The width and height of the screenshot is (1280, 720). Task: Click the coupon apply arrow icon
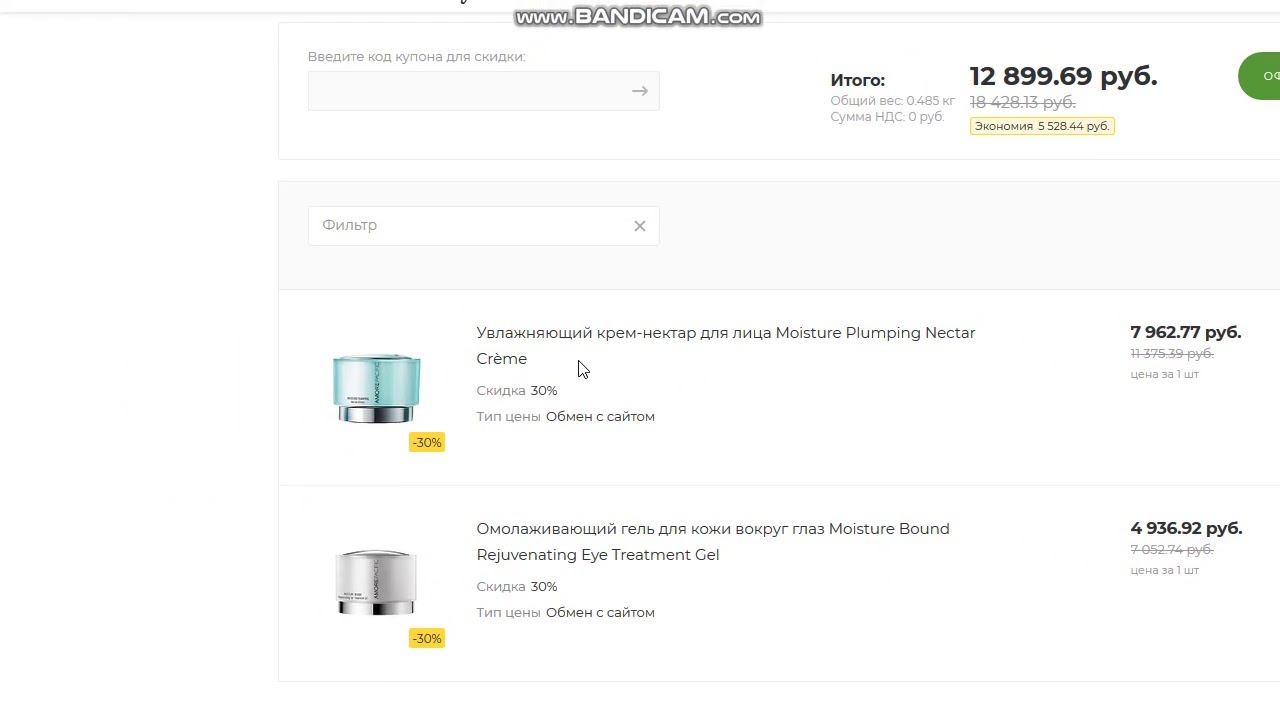point(640,91)
